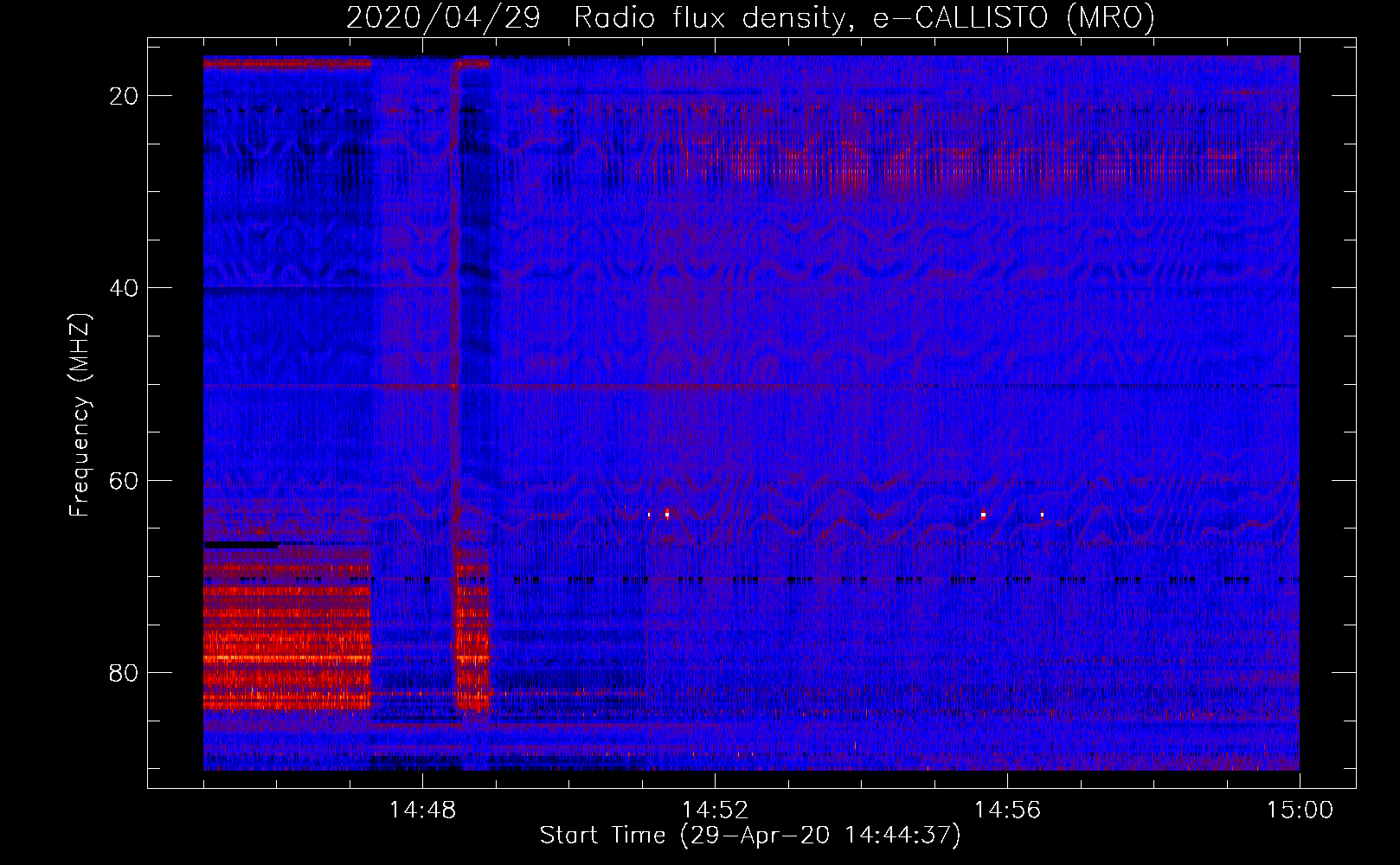Click the 80 frequency tick label
This screenshot has width=1400, height=865.
124,673
